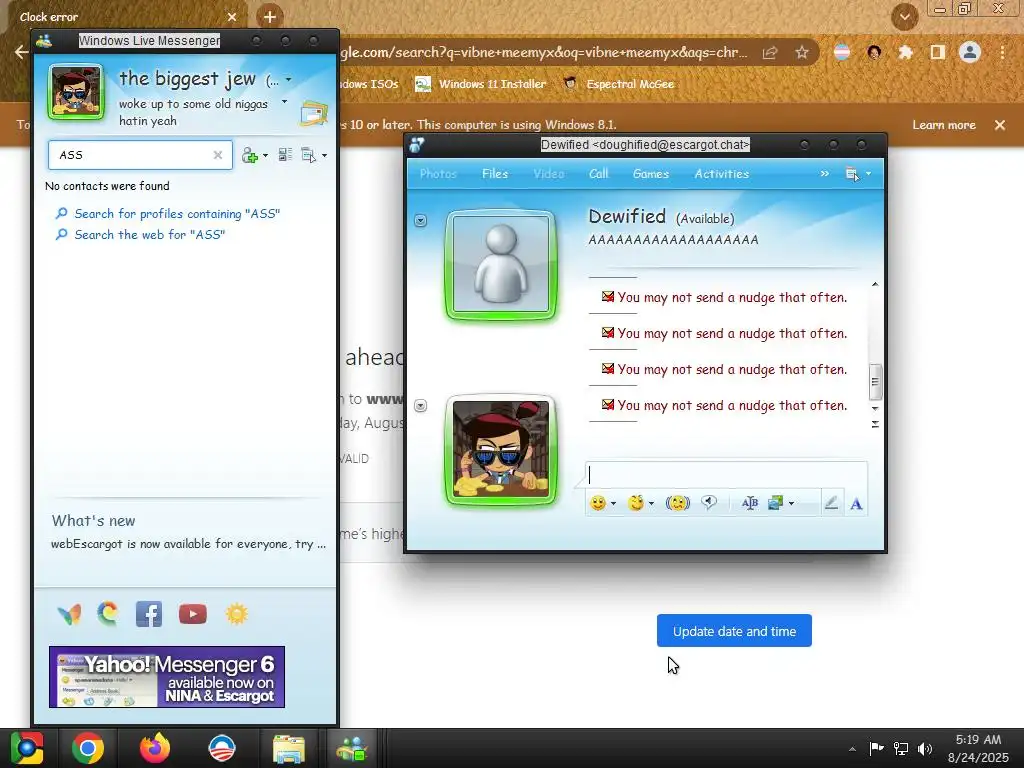Expand the emoticon picker arrow
The height and width of the screenshot is (768, 1024).
click(x=613, y=504)
